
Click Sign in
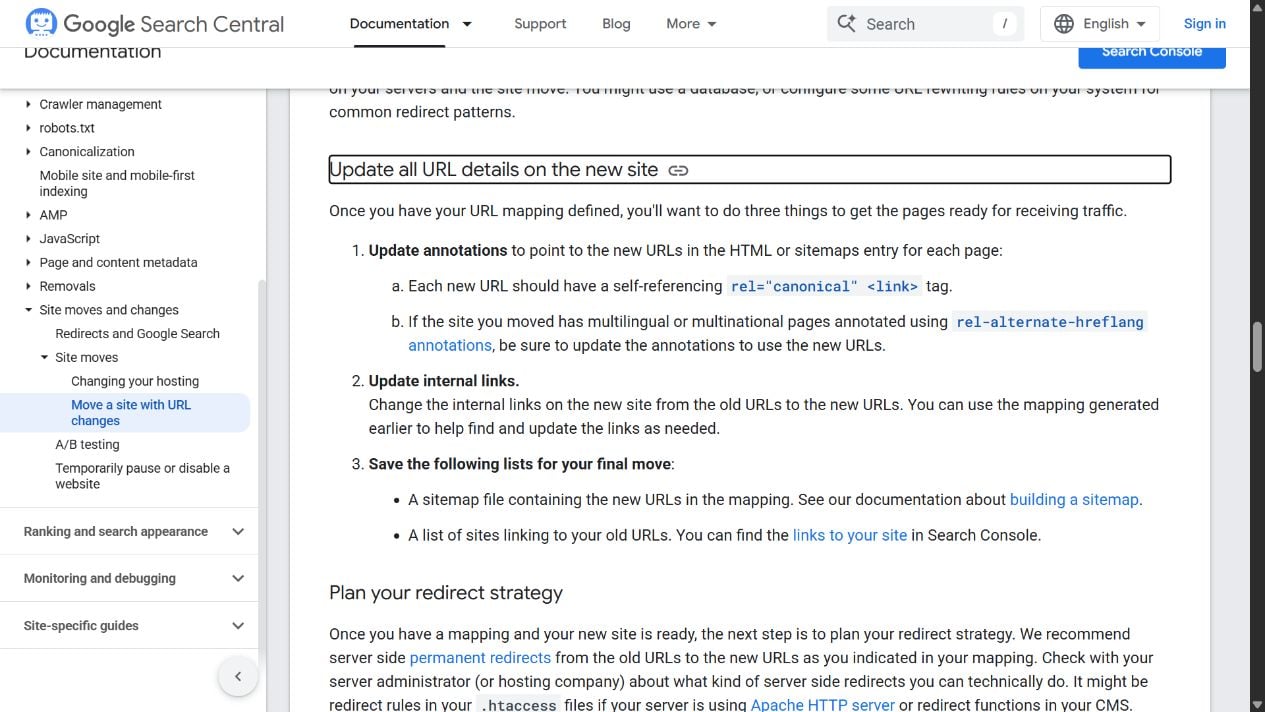(1204, 23)
